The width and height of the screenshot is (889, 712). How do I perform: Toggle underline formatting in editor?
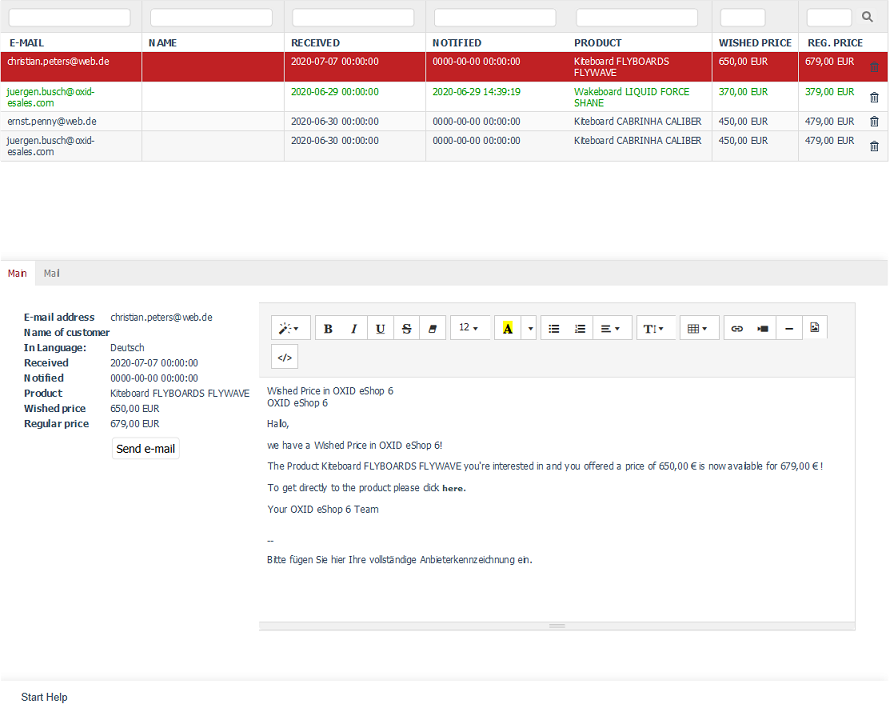coord(380,328)
